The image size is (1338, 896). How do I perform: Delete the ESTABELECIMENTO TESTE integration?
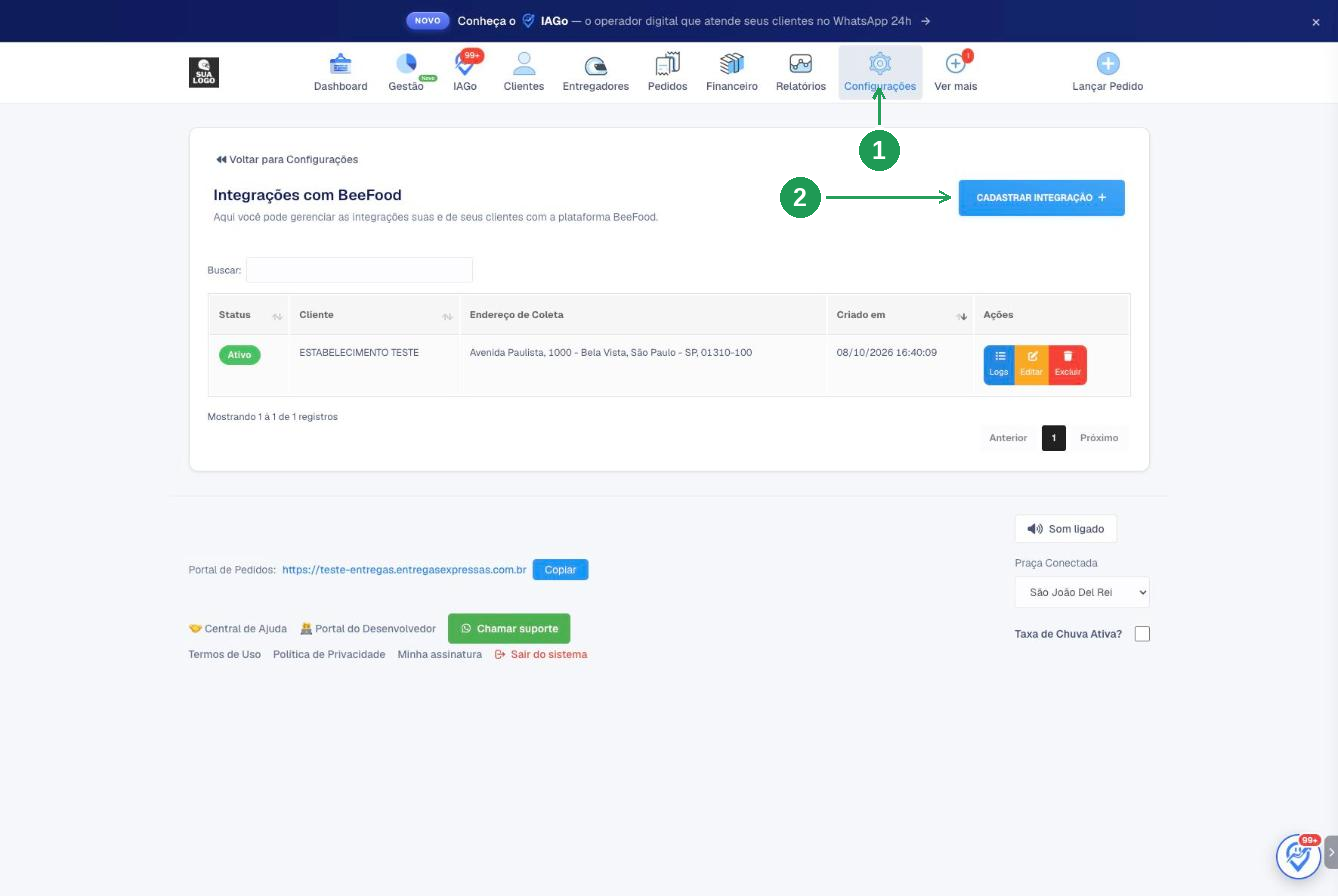[x=1067, y=365]
